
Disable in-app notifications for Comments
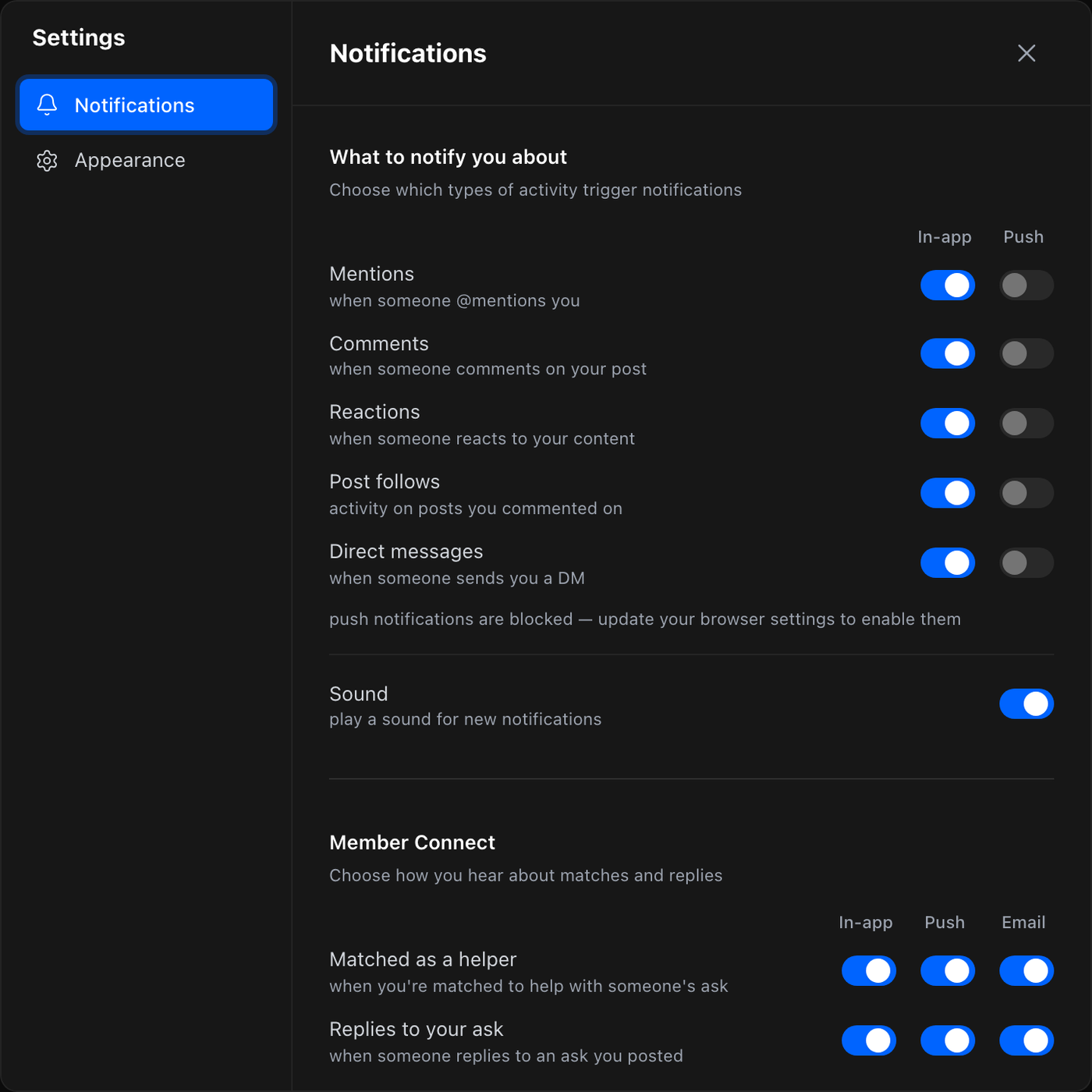tap(948, 353)
